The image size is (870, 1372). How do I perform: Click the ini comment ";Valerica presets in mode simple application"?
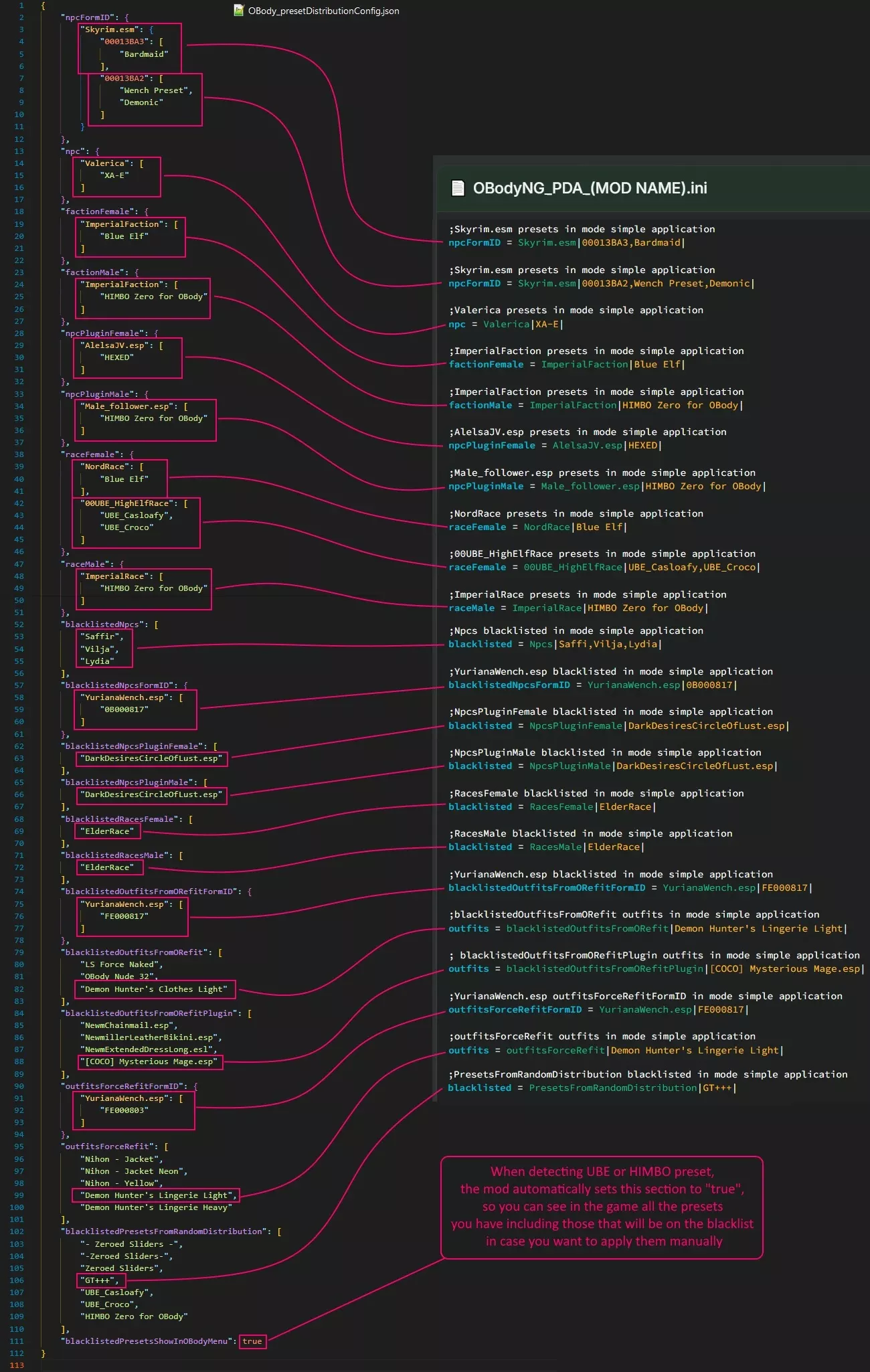coord(576,310)
